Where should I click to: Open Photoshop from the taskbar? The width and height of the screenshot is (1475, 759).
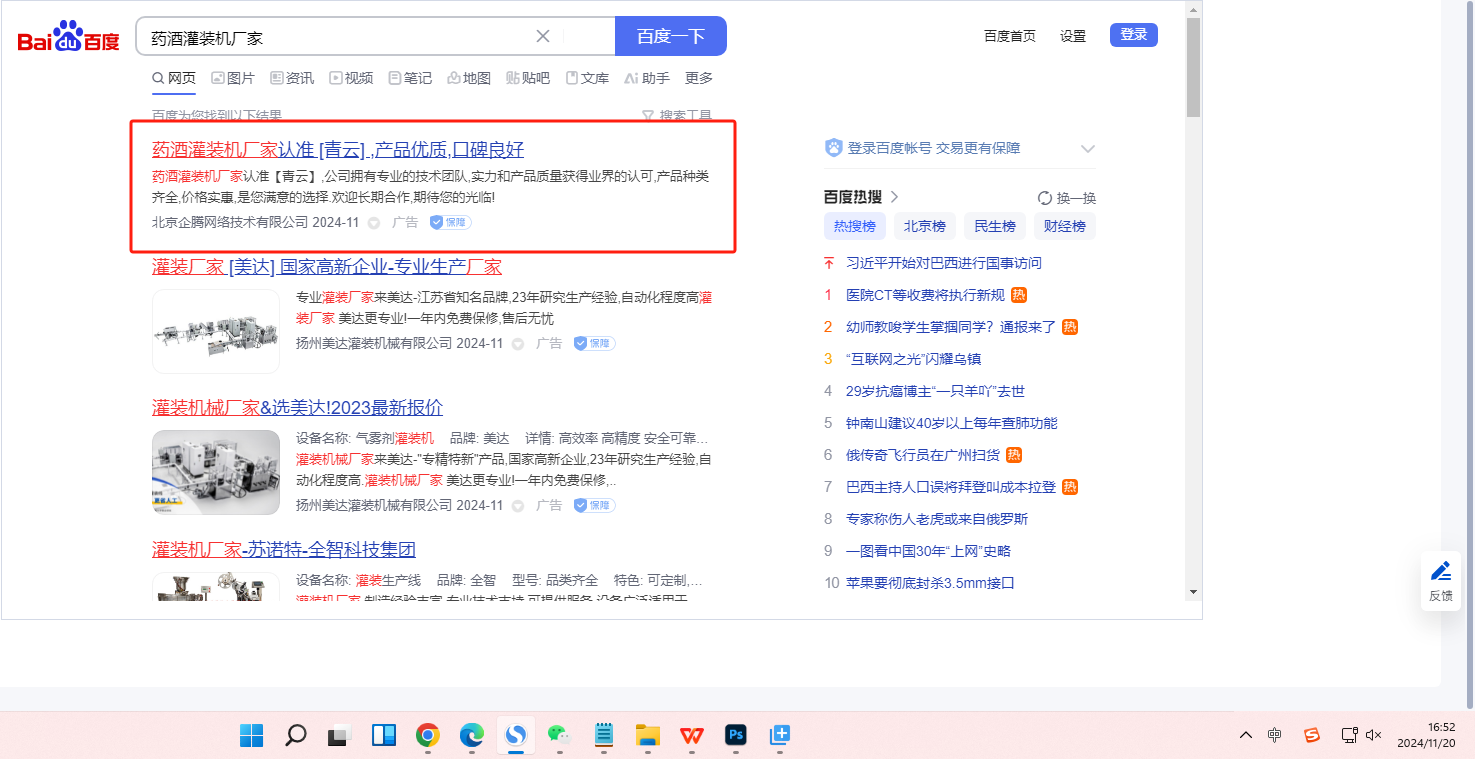coord(736,736)
